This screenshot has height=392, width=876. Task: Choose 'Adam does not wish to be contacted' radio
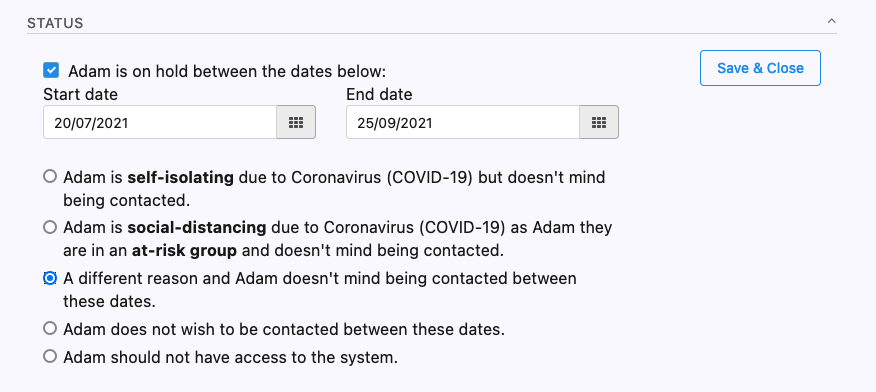(50, 328)
